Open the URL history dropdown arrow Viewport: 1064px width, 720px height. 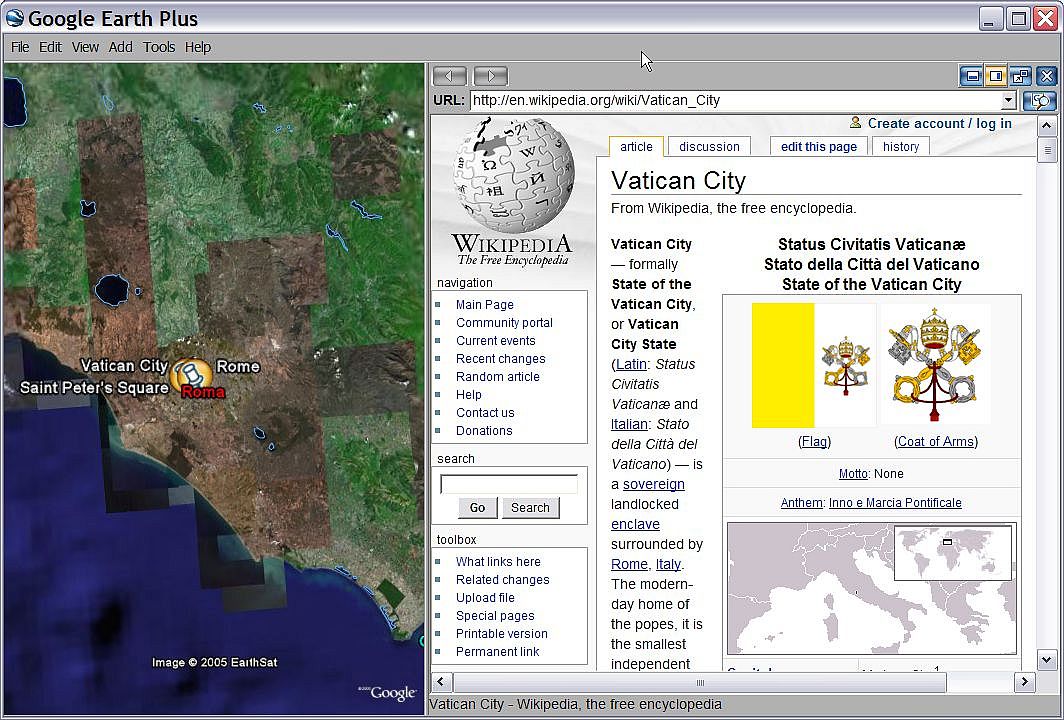pos(1008,101)
